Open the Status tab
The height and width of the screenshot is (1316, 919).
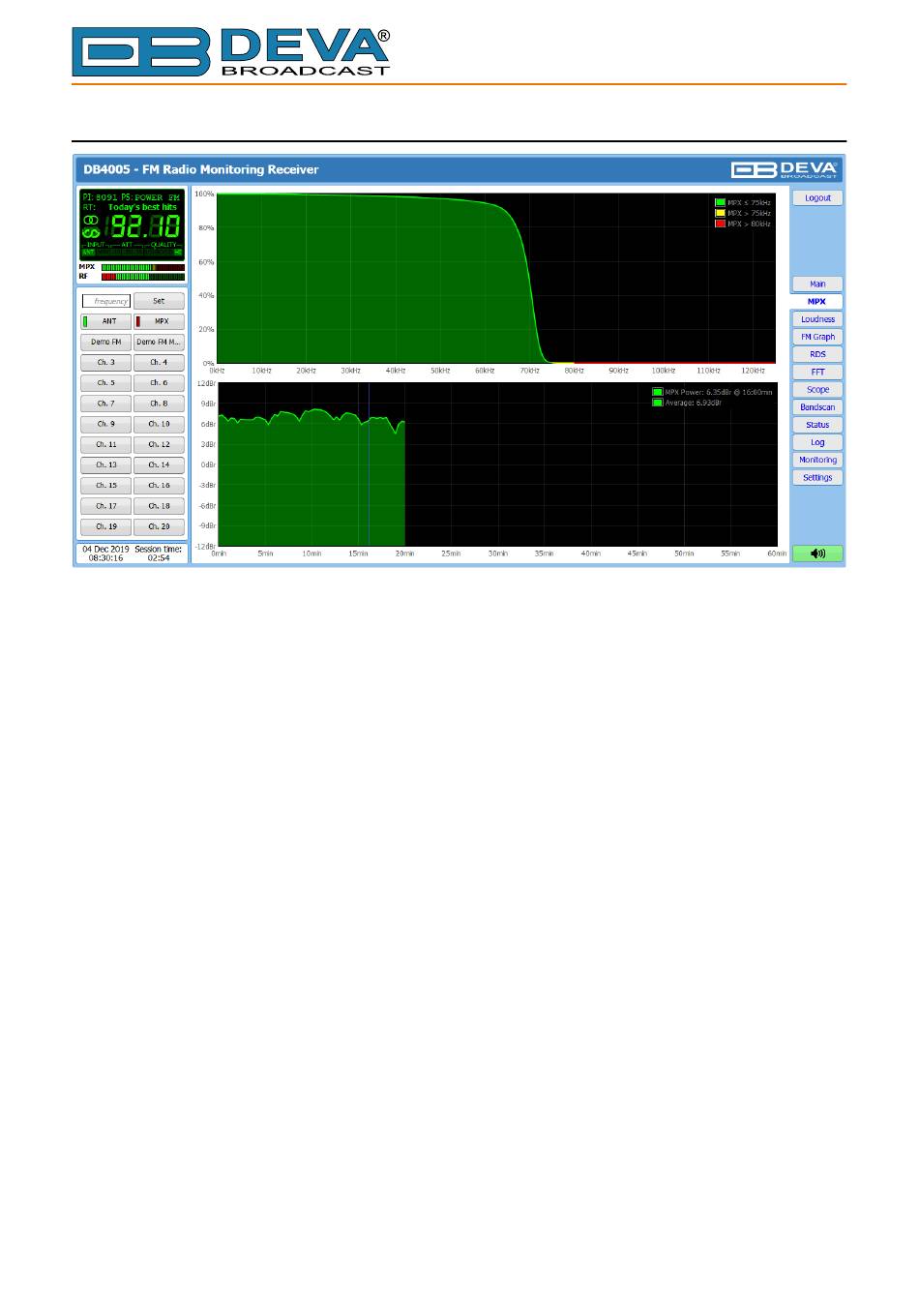pyautogui.click(x=817, y=425)
